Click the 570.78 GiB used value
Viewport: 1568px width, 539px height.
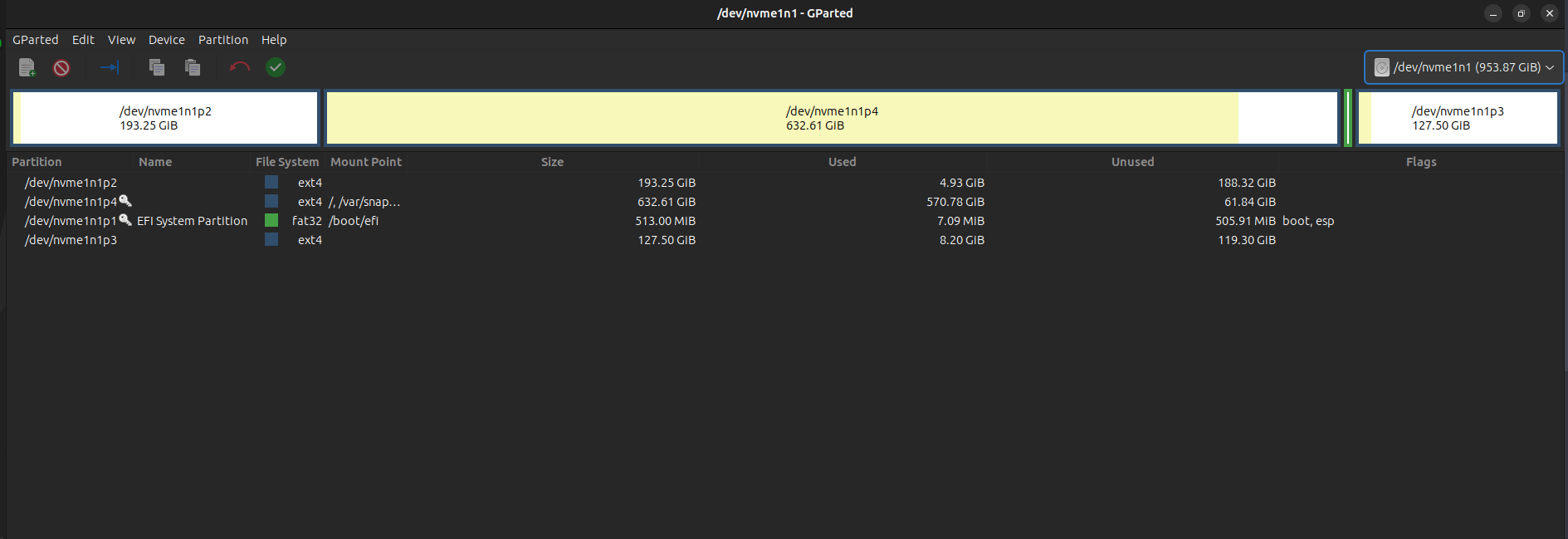click(x=955, y=202)
